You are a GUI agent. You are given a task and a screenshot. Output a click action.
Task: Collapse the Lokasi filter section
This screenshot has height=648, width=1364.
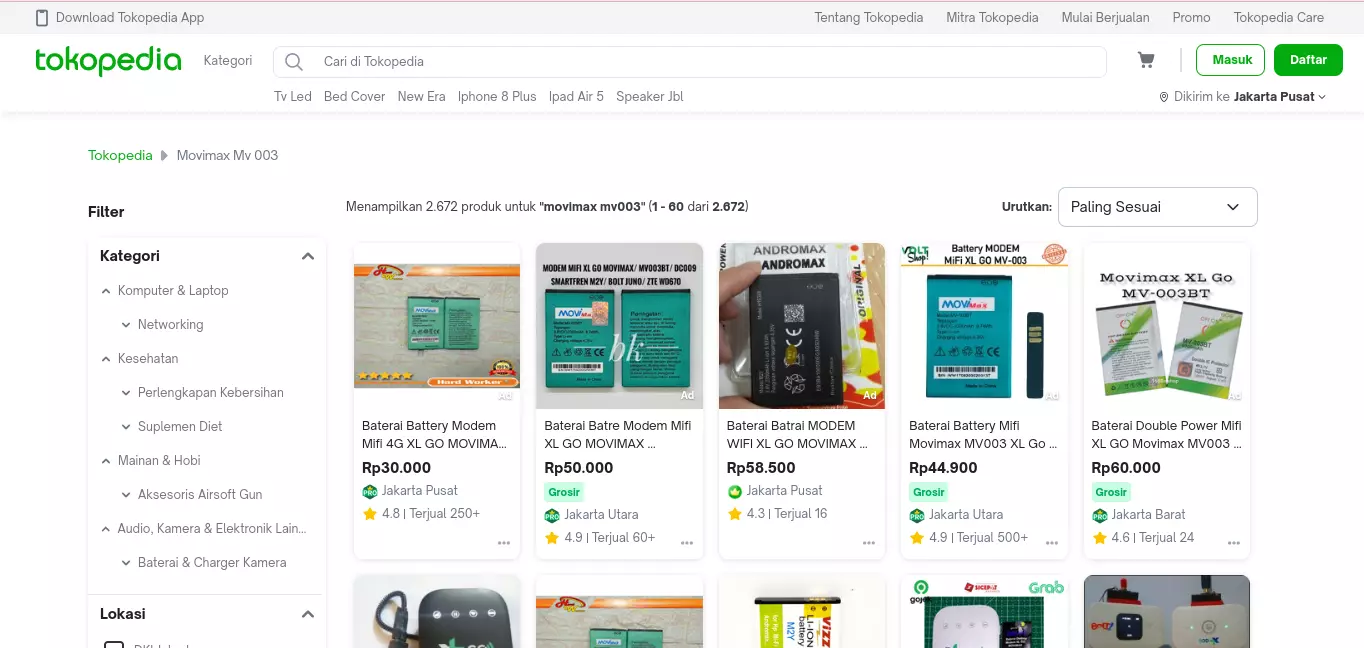(308, 614)
